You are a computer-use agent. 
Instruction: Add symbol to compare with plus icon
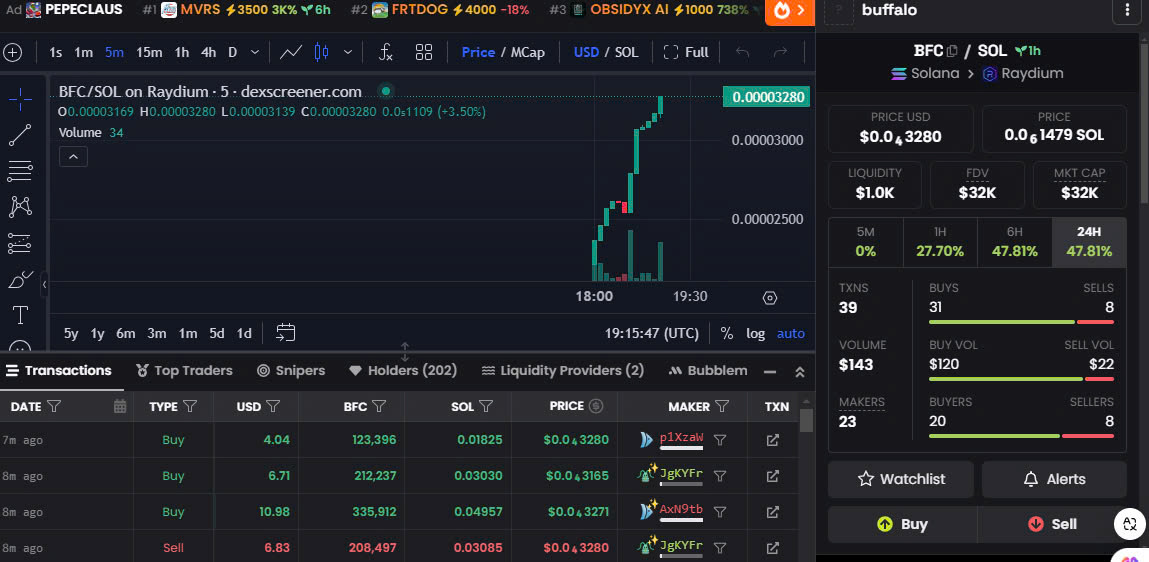12,53
